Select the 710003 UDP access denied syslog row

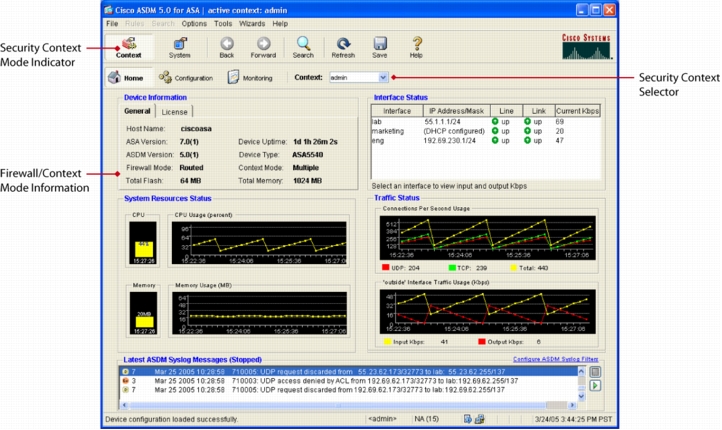(x=349, y=381)
